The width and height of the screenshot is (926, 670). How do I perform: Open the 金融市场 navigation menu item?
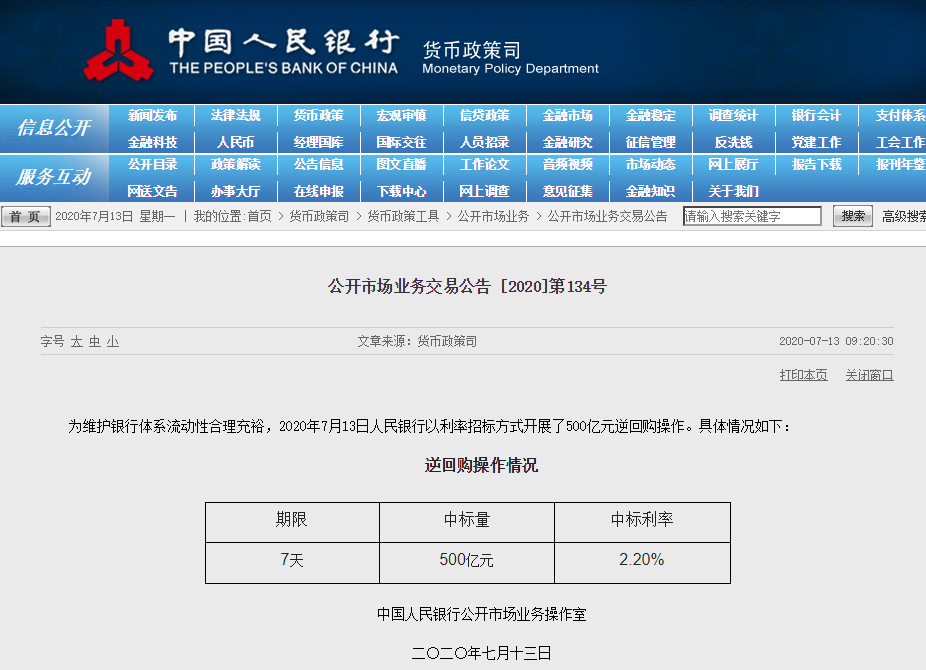click(567, 116)
